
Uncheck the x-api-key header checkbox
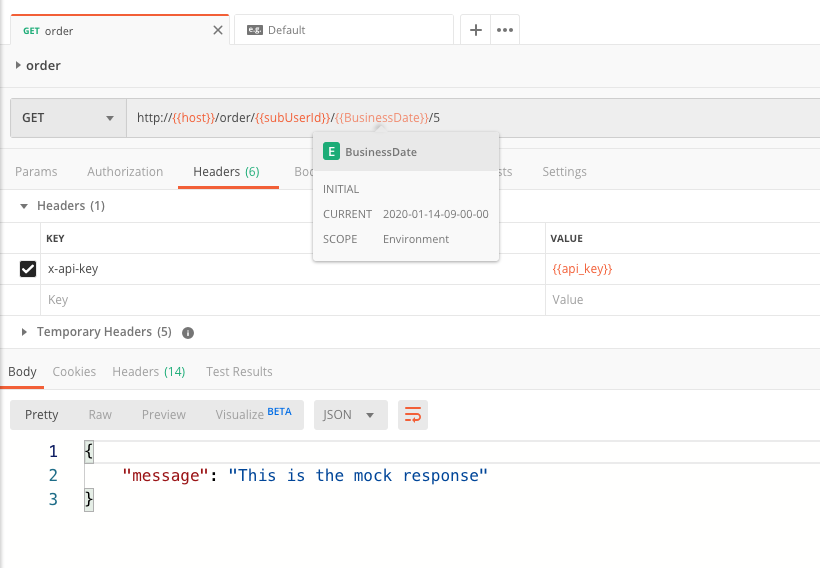point(28,269)
